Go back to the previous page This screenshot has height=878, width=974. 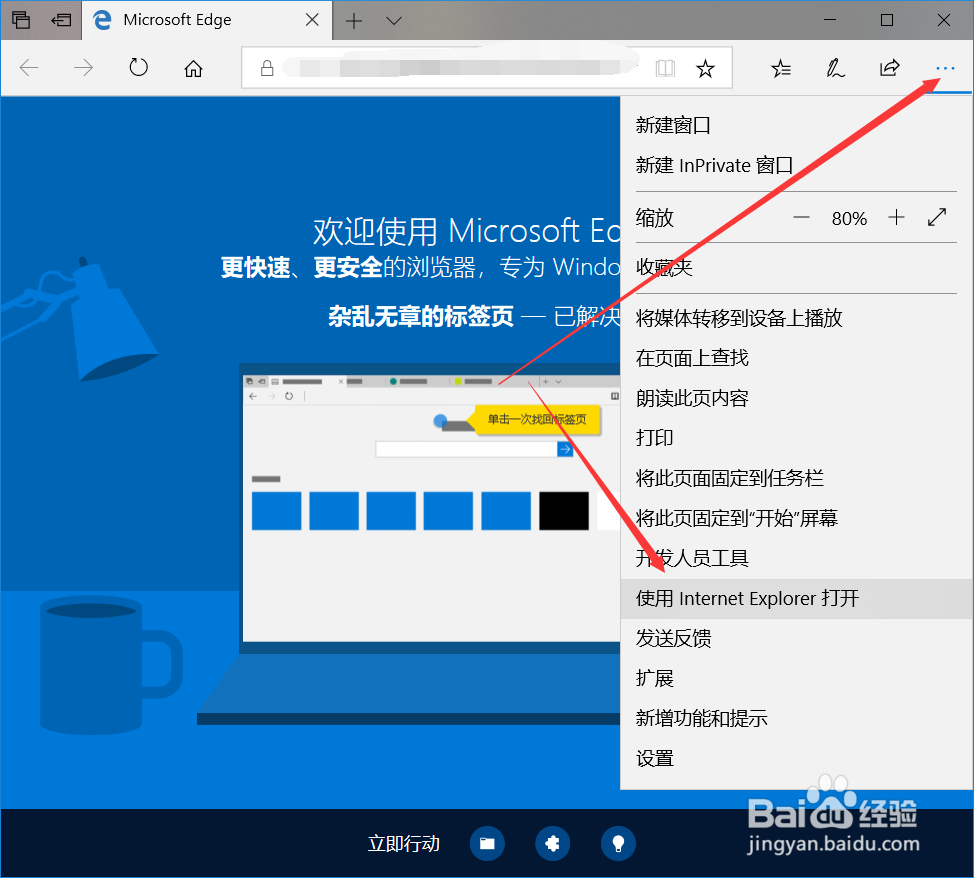point(29,67)
